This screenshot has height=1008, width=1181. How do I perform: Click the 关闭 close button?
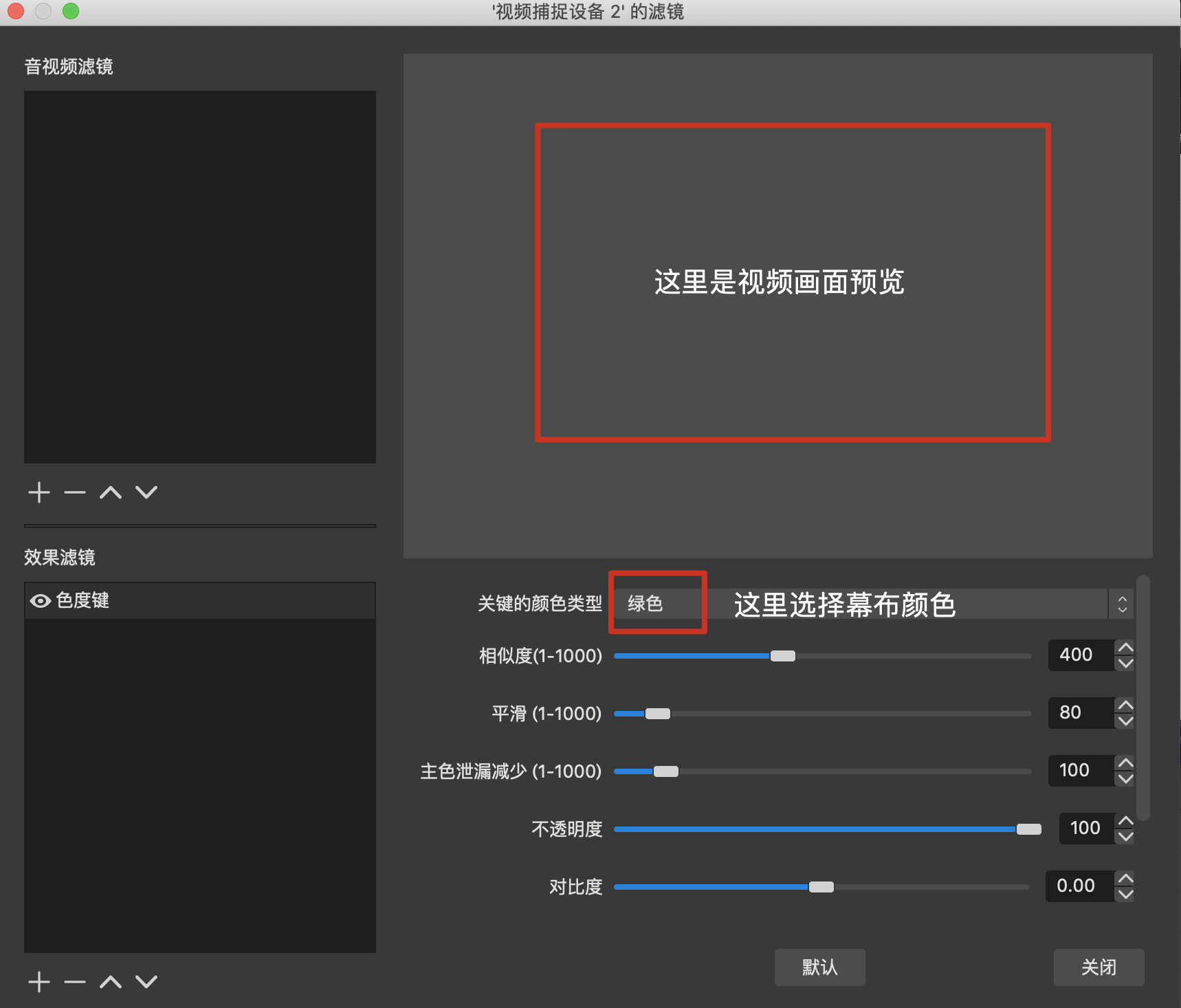coord(1099,967)
